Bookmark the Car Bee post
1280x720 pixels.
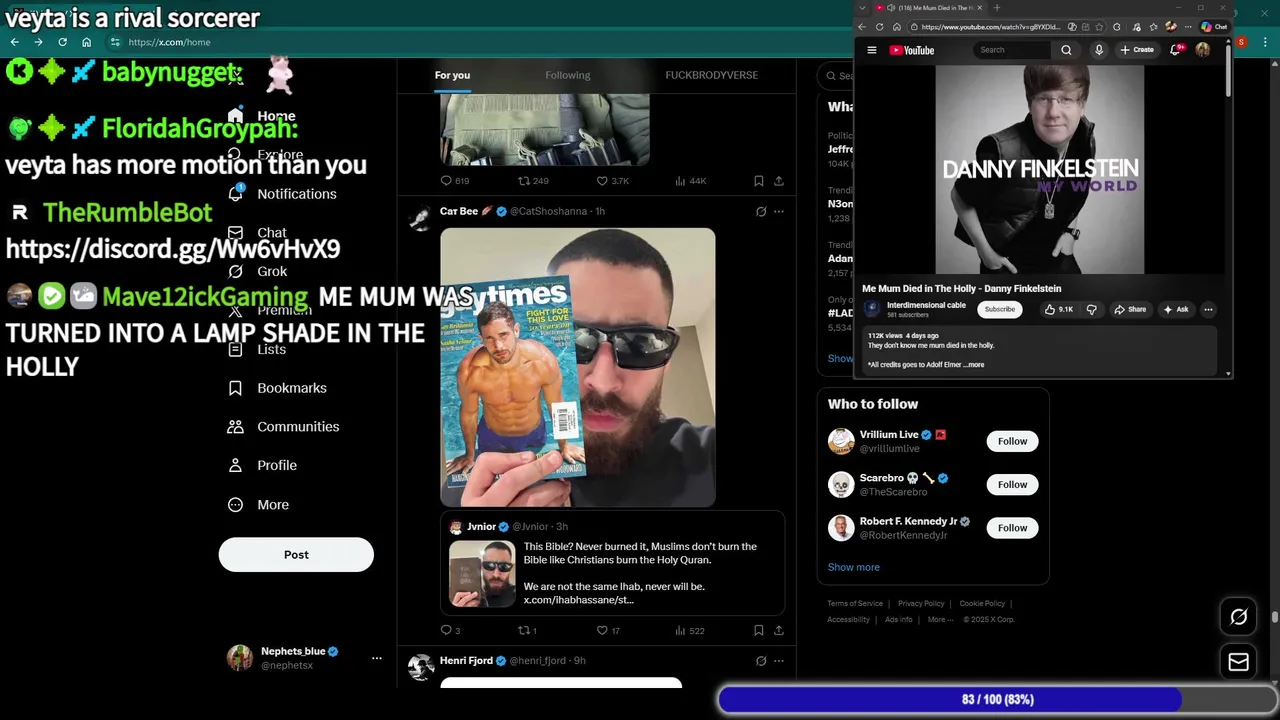(x=759, y=630)
